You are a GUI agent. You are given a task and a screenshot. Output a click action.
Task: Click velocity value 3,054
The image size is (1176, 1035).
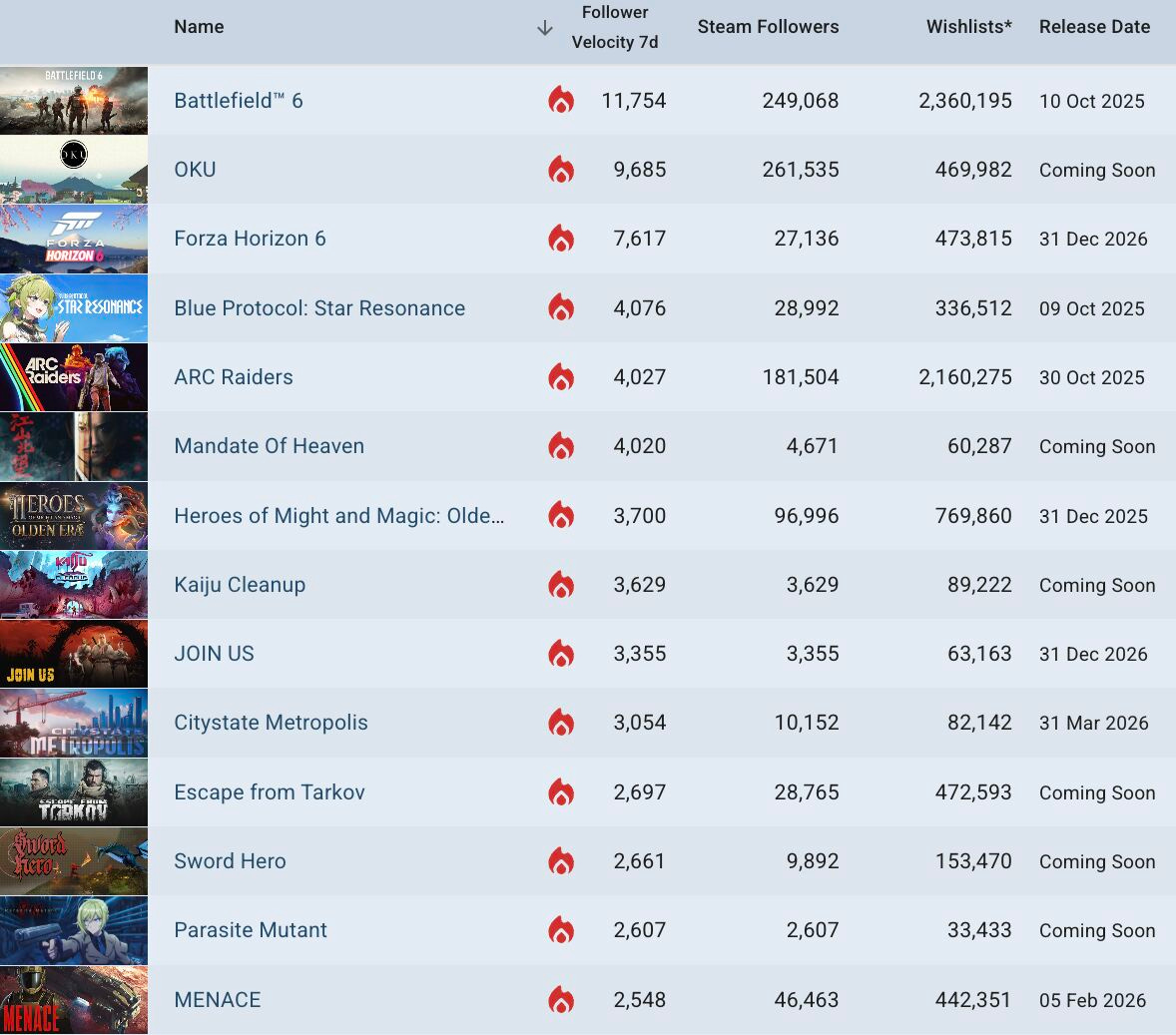[640, 723]
